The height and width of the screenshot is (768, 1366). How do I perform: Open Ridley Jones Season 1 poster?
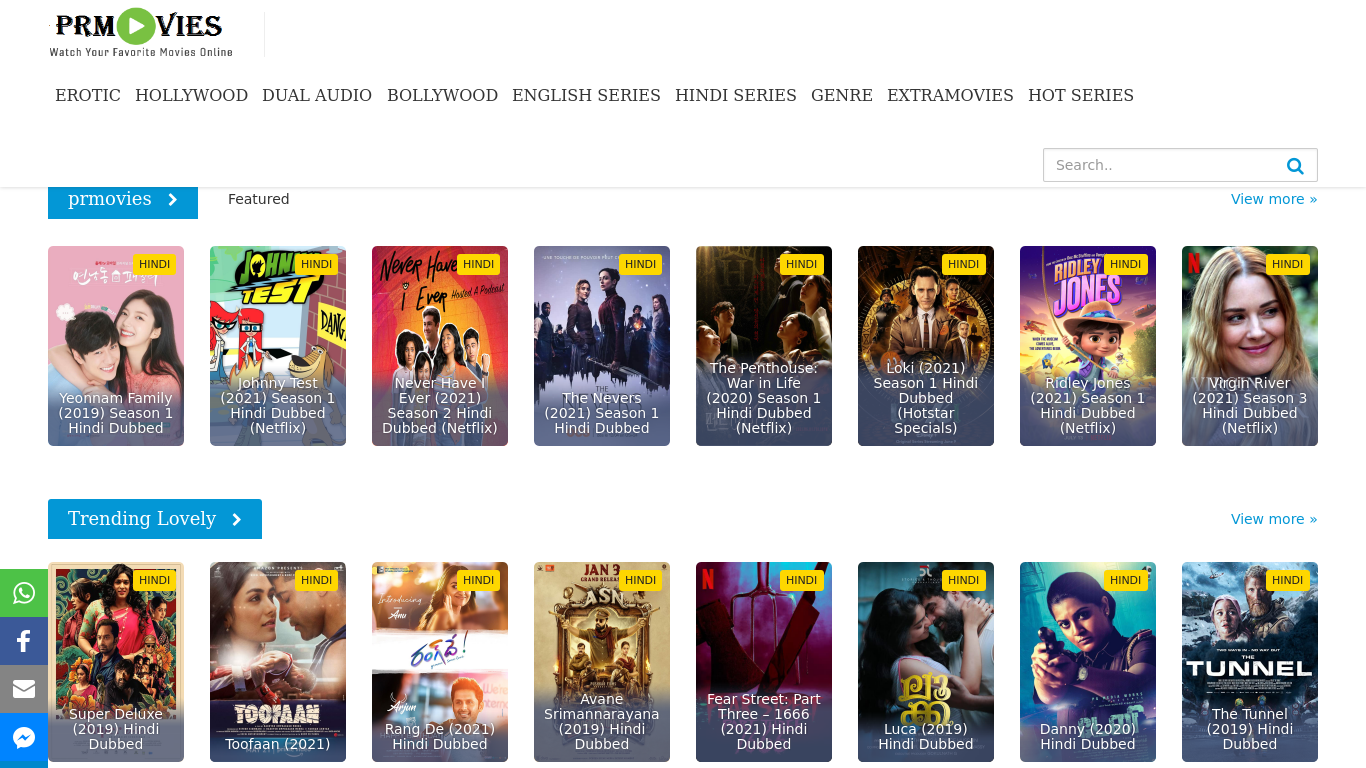1088,346
